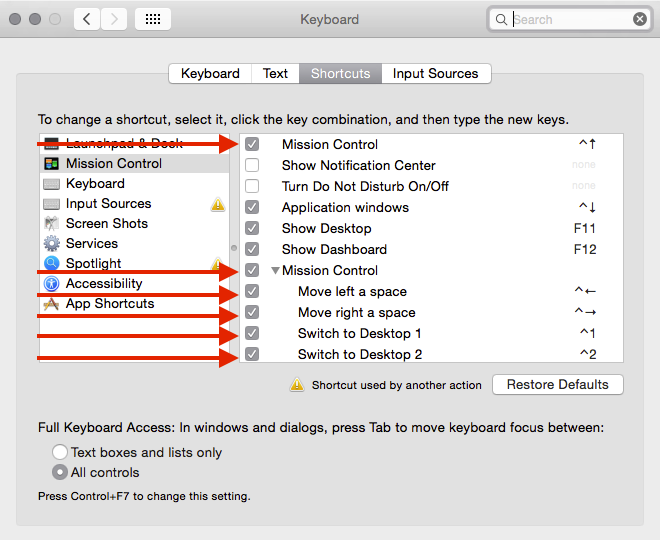Collapse the Mission Control group triangle
This screenshot has width=660, height=540.
coord(275,270)
